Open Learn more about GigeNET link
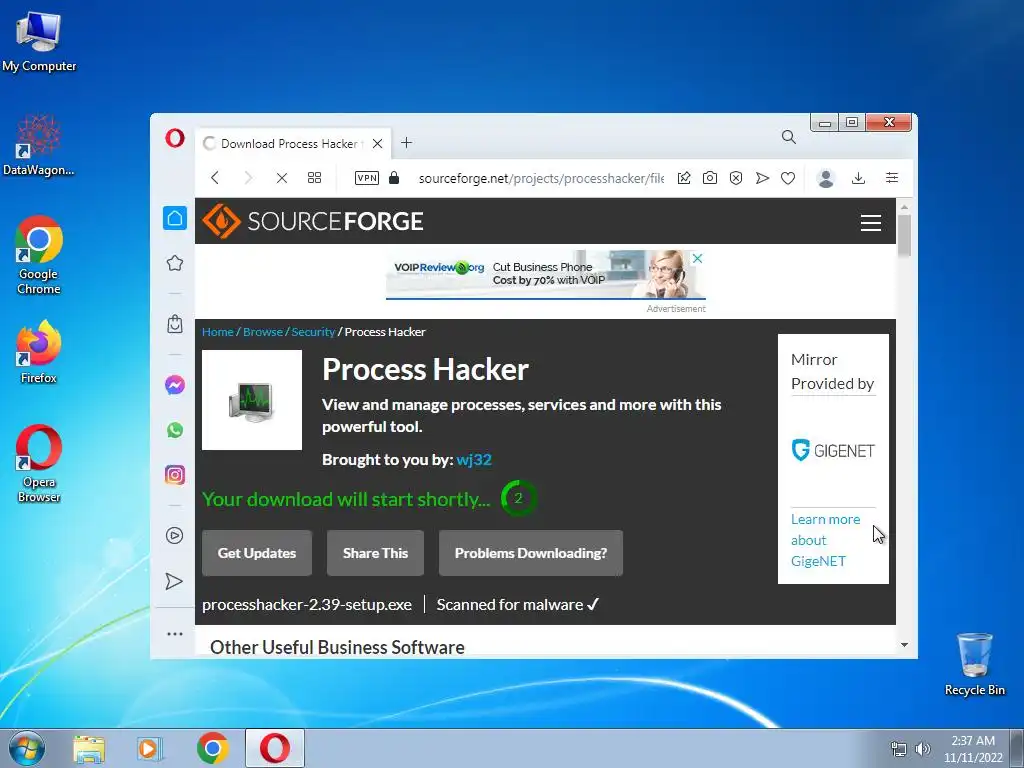This screenshot has height=768, width=1024. (825, 540)
